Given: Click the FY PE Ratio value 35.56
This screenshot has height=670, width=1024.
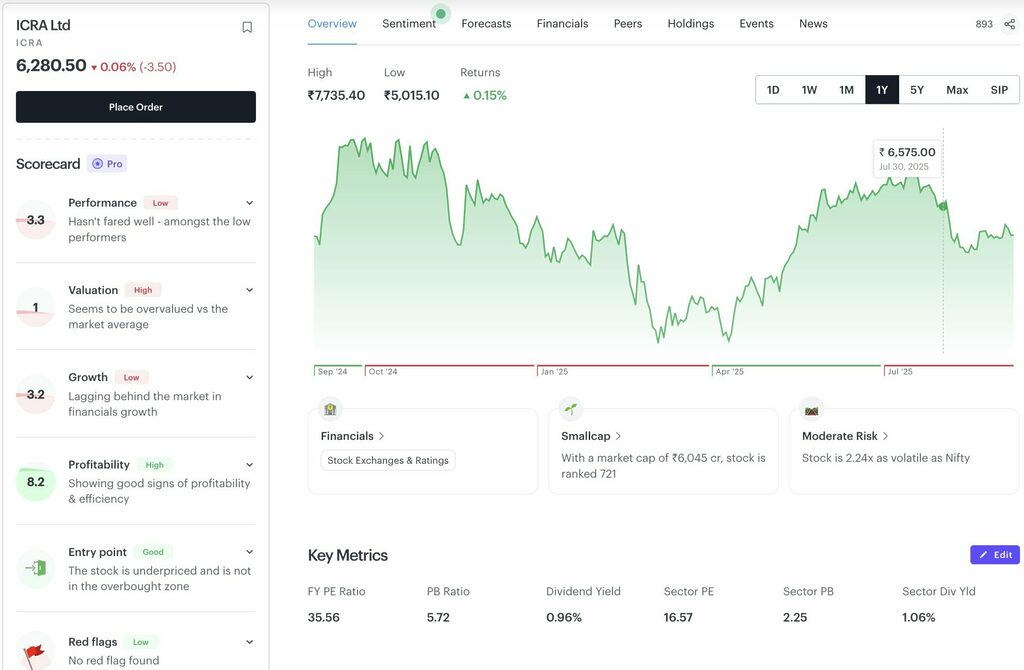Looking at the screenshot, I should [323, 618].
